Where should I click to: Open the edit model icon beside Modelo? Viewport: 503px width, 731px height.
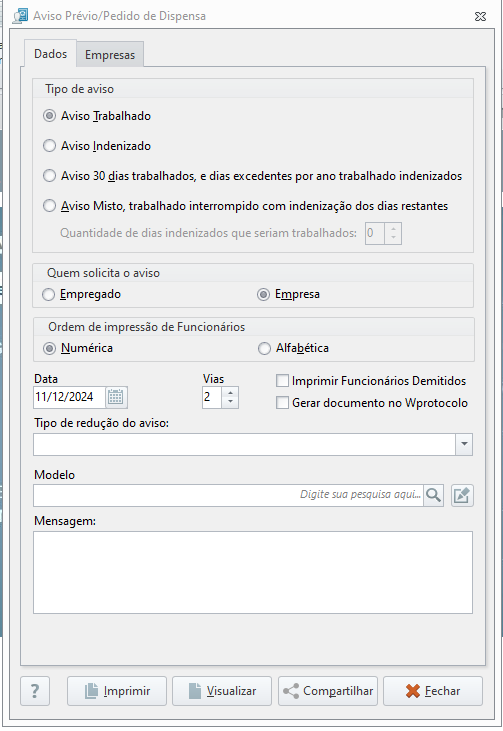(462, 495)
